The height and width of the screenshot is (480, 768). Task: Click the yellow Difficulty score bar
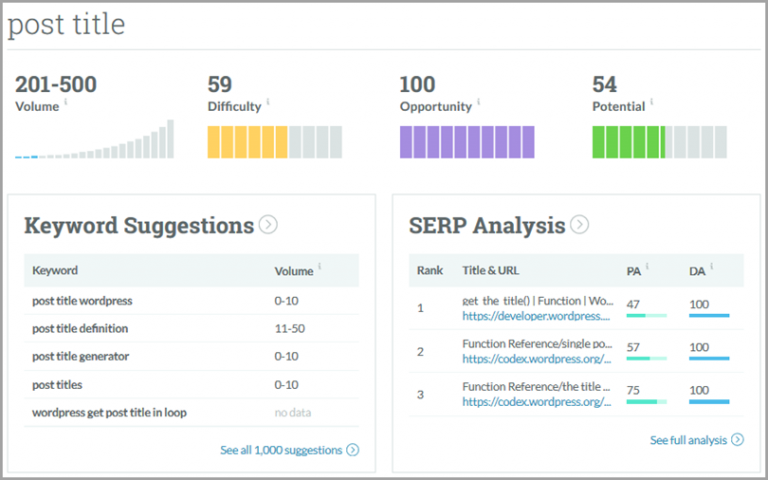[x=274, y=142]
